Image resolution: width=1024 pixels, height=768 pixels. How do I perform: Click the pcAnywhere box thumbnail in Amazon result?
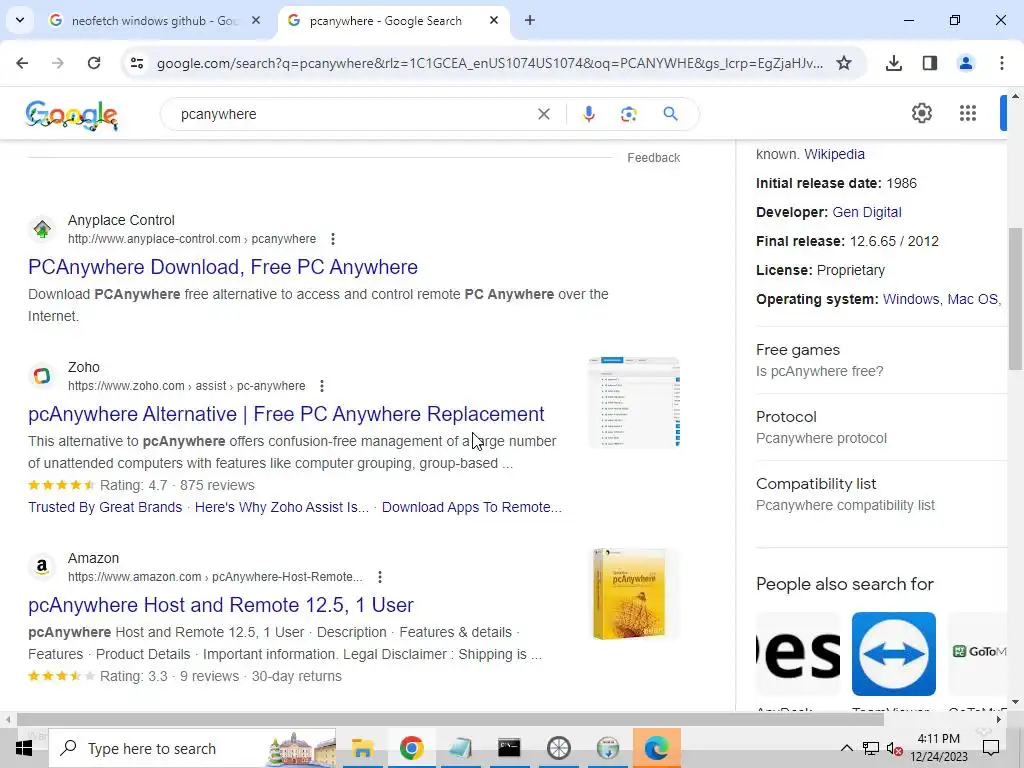(x=634, y=594)
